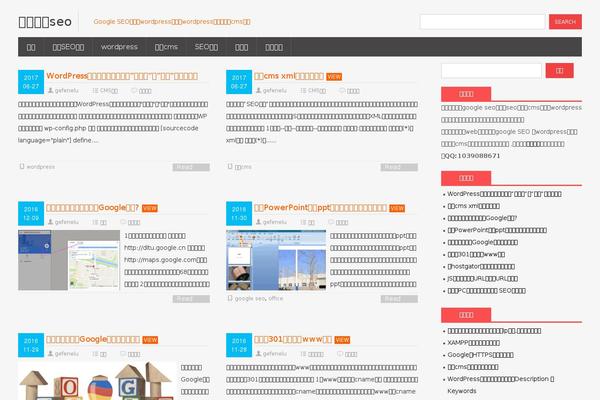Click tag icon beside google seo, office tags
Screen dimensions: 600x400
[x=230, y=298]
